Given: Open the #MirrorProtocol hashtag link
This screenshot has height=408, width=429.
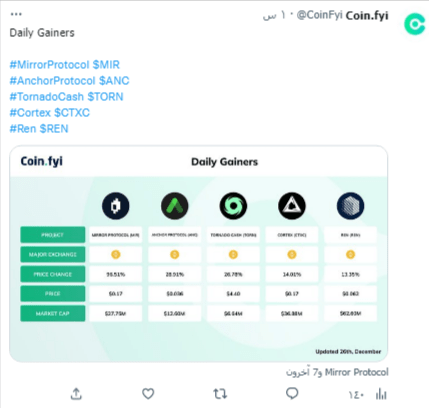Looking at the screenshot, I should 50,65.
